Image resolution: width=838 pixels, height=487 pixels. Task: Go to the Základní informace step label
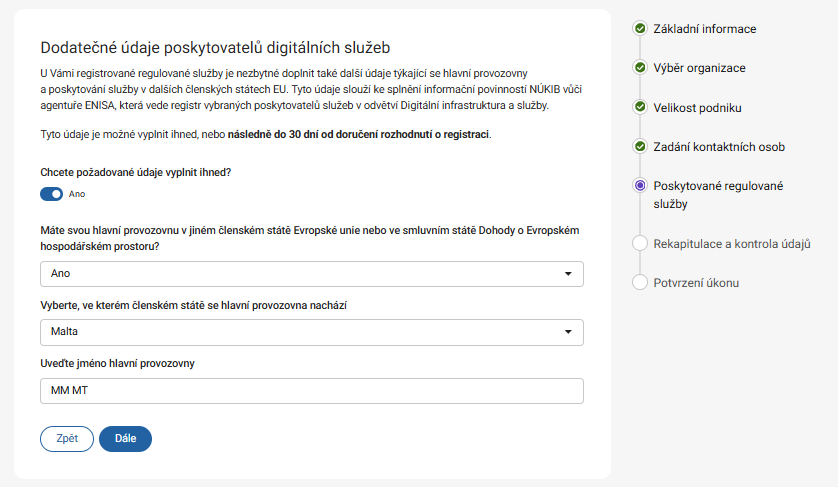(x=704, y=29)
